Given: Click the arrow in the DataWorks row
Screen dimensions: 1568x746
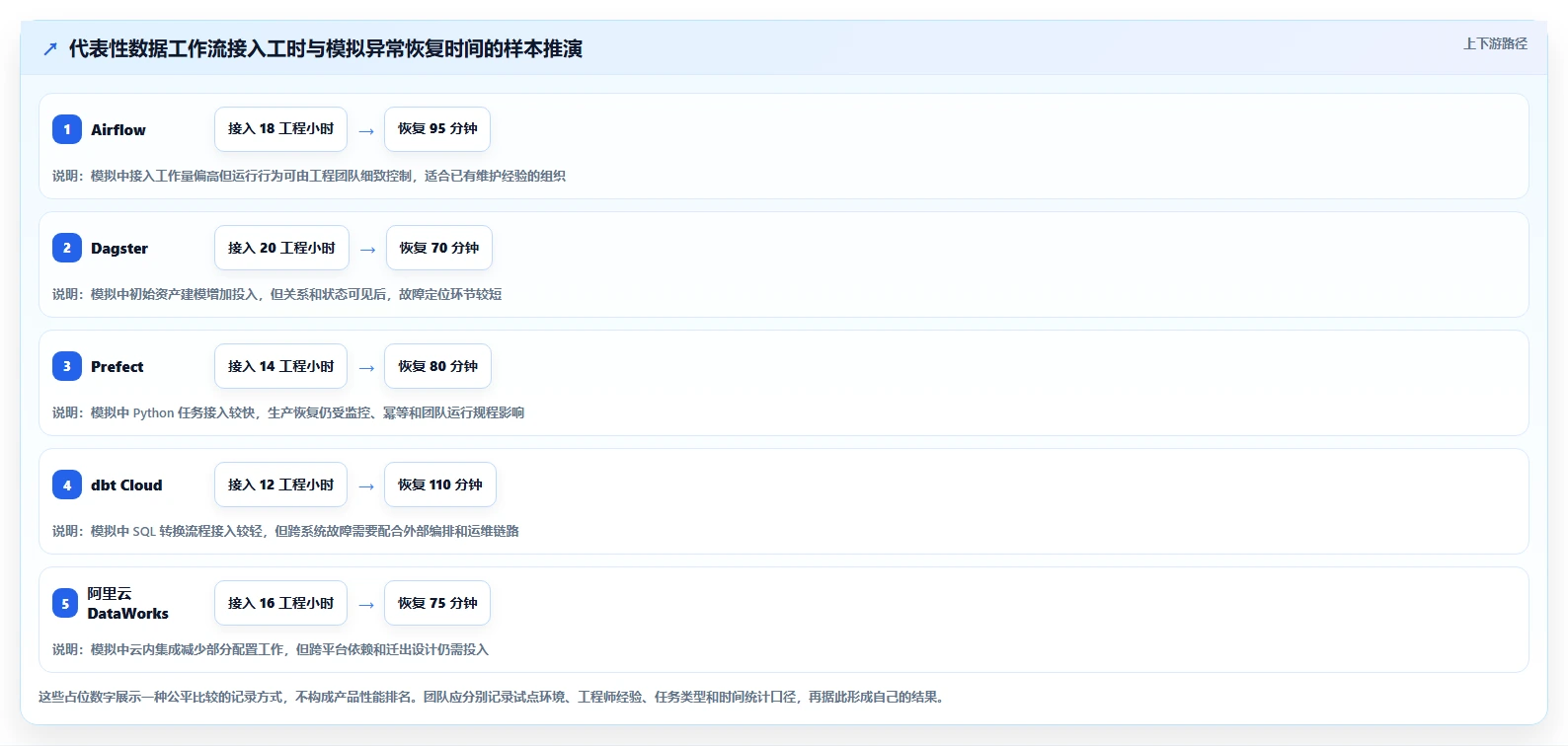Looking at the screenshot, I should click(x=366, y=605).
